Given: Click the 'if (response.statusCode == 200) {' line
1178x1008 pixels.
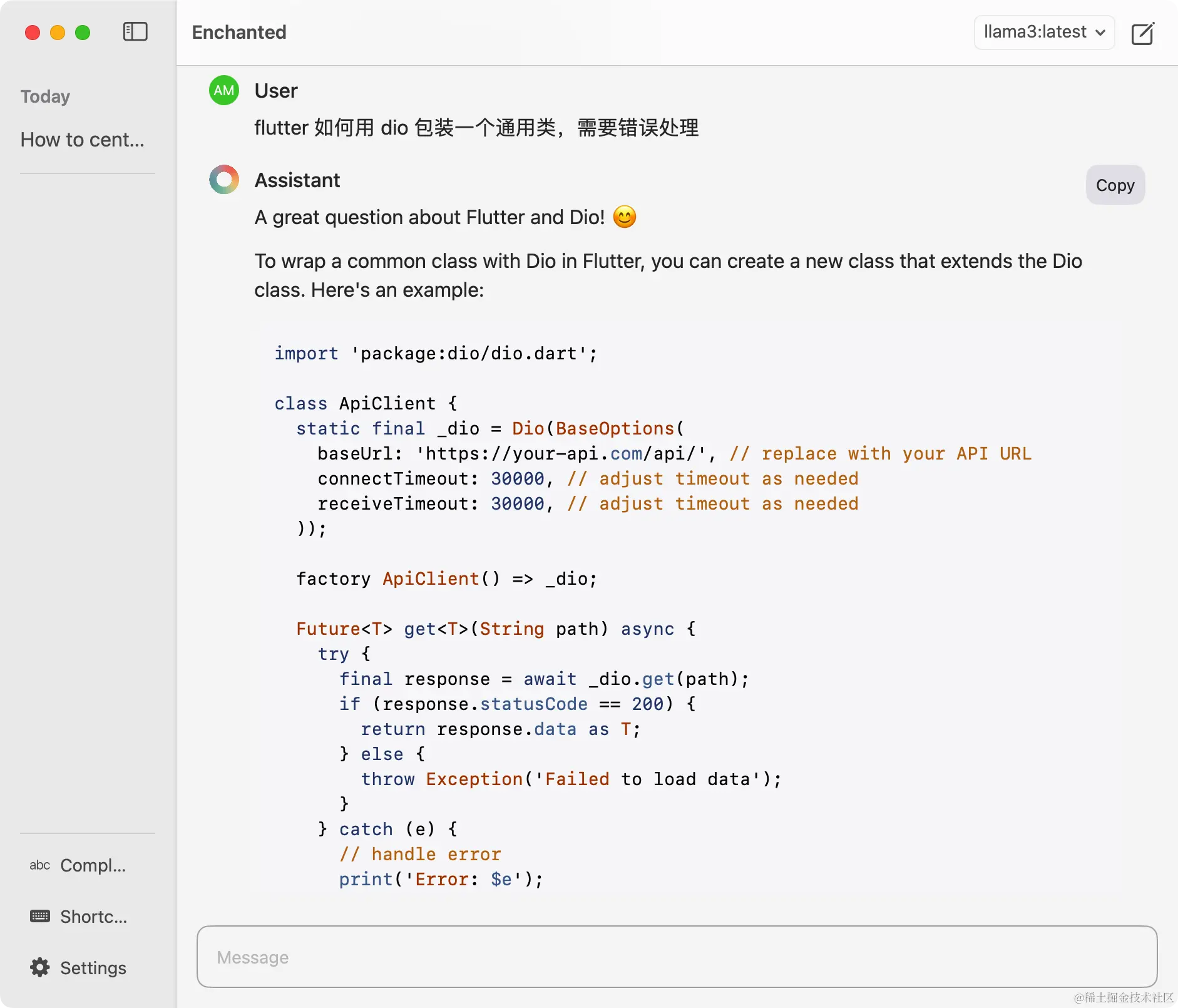Looking at the screenshot, I should (x=518, y=704).
